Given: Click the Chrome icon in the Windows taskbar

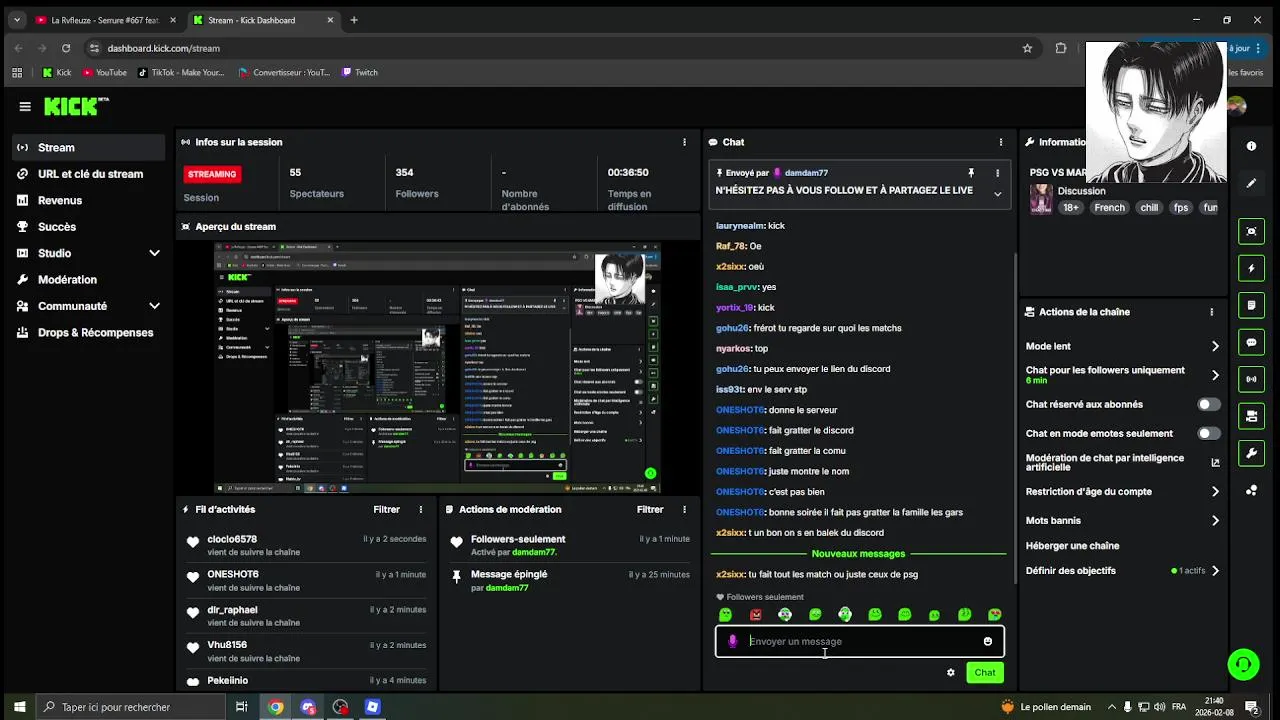Looking at the screenshot, I should click(x=275, y=707).
